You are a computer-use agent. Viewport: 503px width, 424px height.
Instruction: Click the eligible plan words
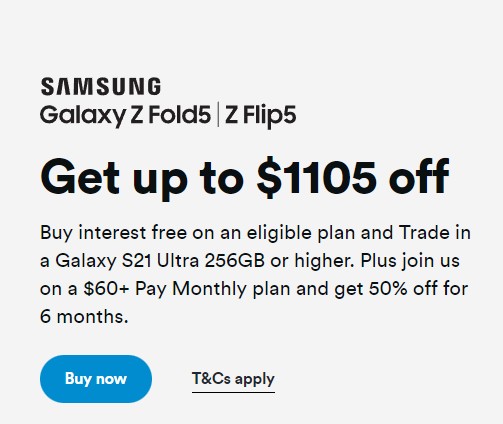click(301, 233)
